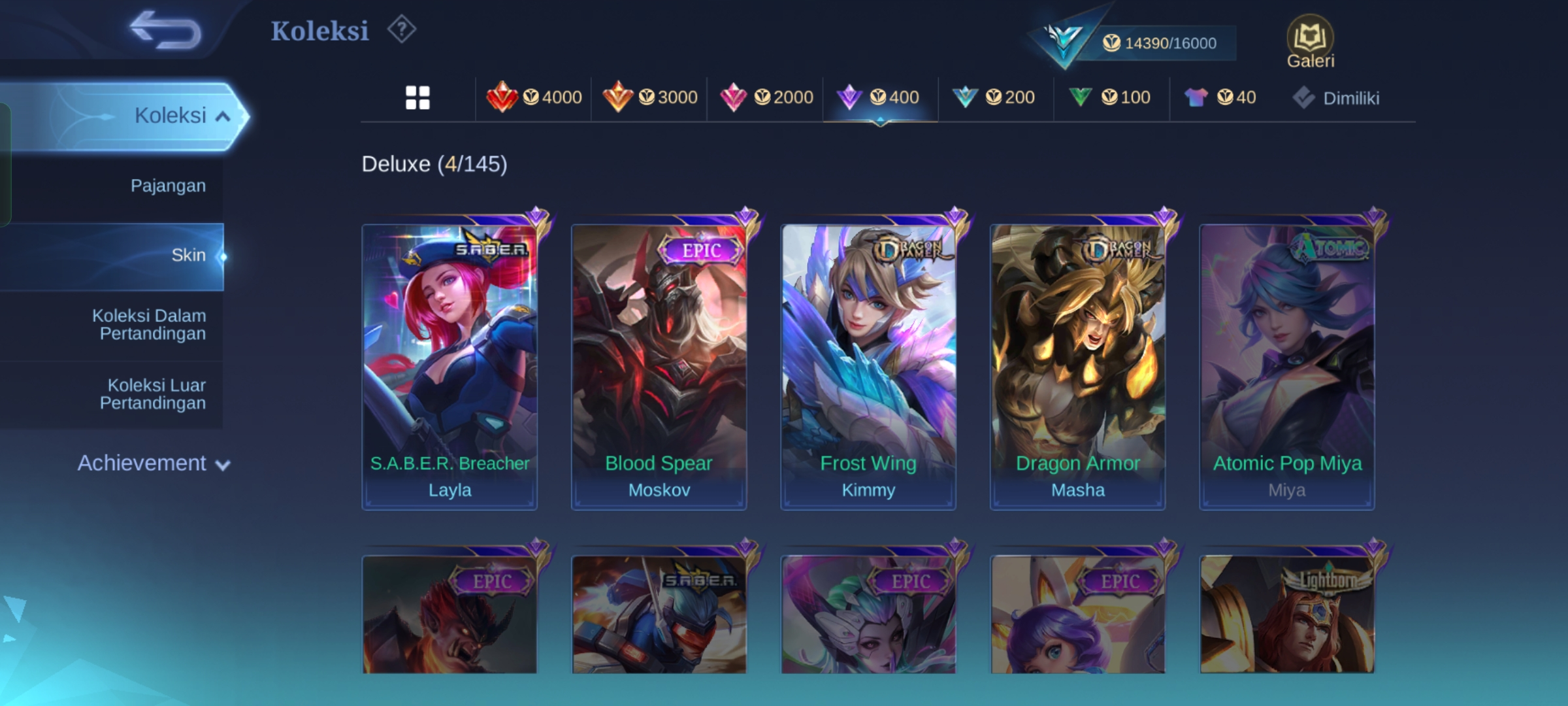Filter by the 3000 orange gem tier
Image resolution: width=1568 pixels, height=706 pixels.
tap(649, 97)
